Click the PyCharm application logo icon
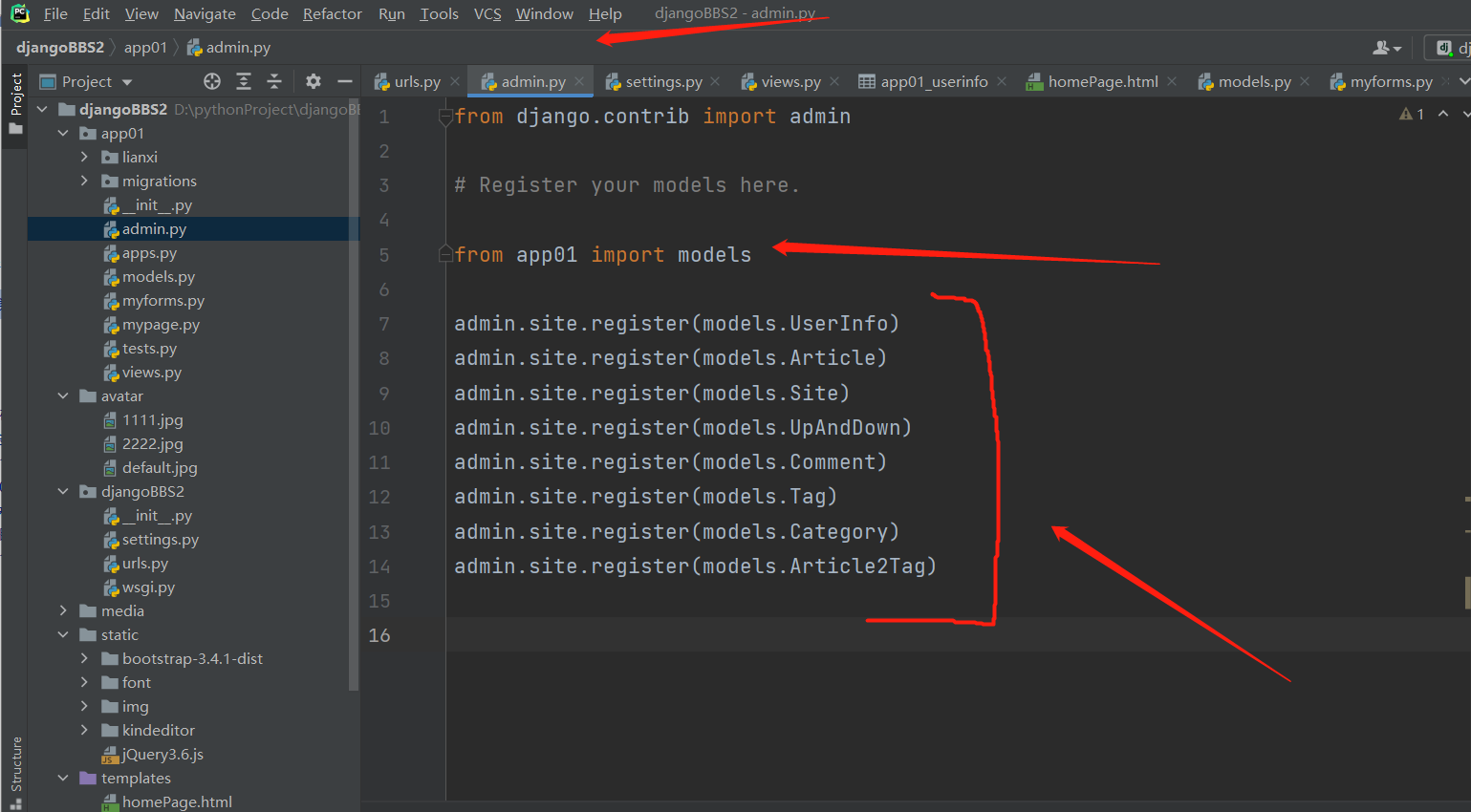Image resolution: width=1471 pixels, height=812 pixels. point(20,13)
